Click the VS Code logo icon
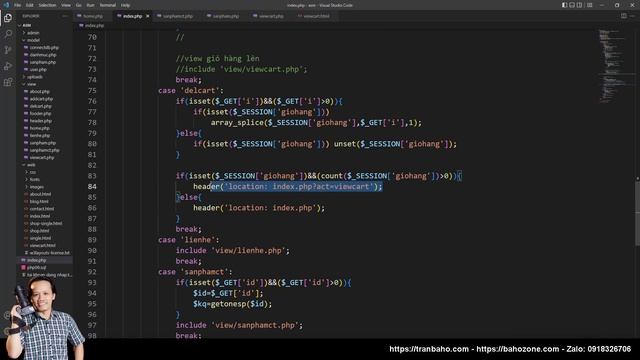 (x=6, y=5)
